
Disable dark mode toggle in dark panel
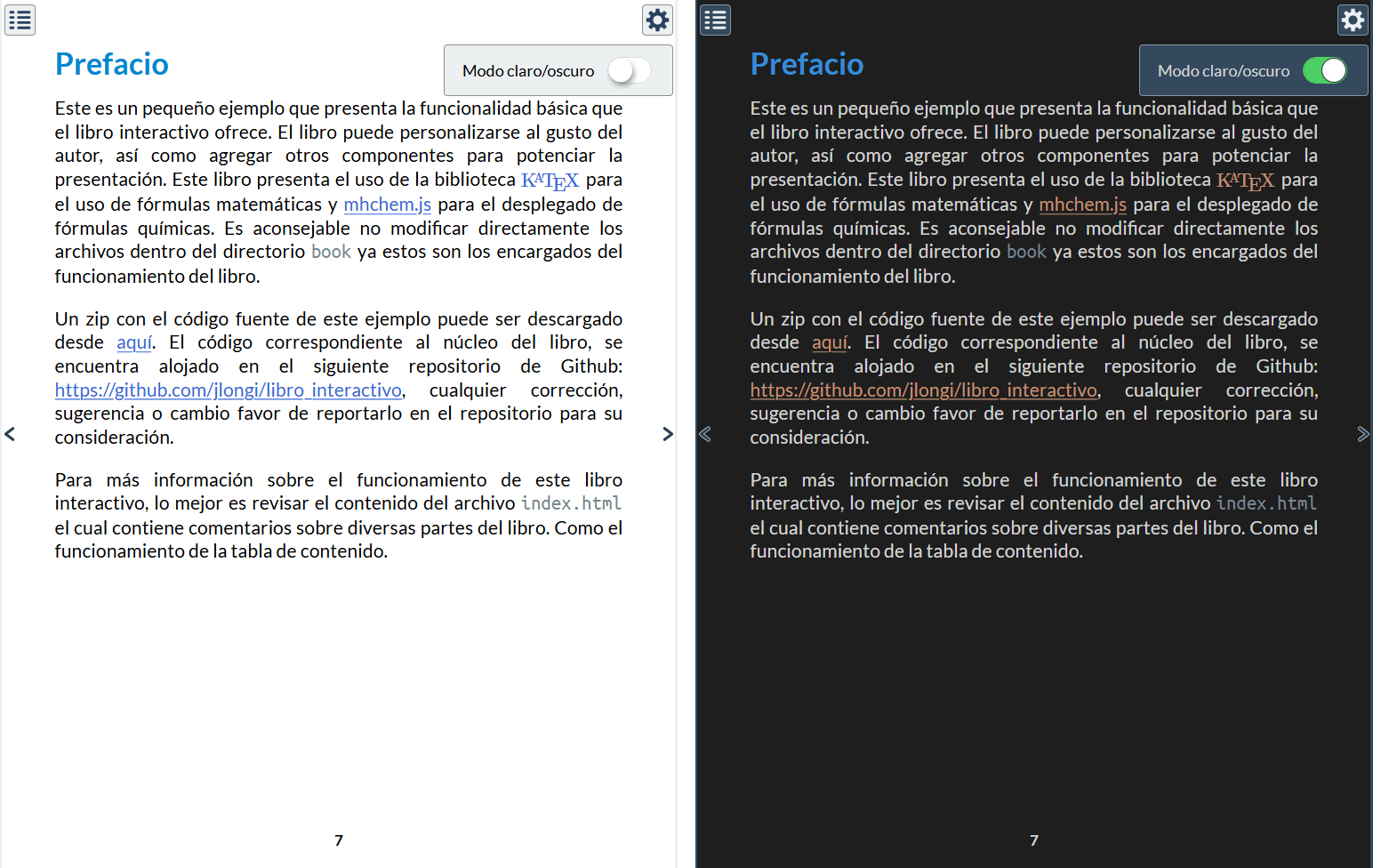click(1324, 70)
